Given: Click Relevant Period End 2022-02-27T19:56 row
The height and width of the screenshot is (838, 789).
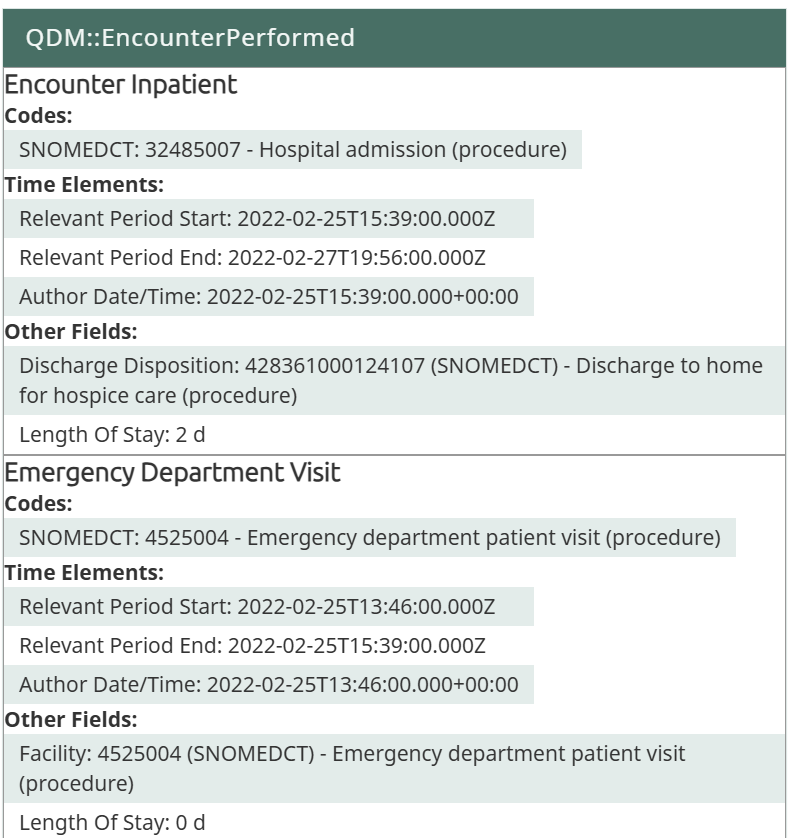Looking at the screenshot, I should (252, 257).
